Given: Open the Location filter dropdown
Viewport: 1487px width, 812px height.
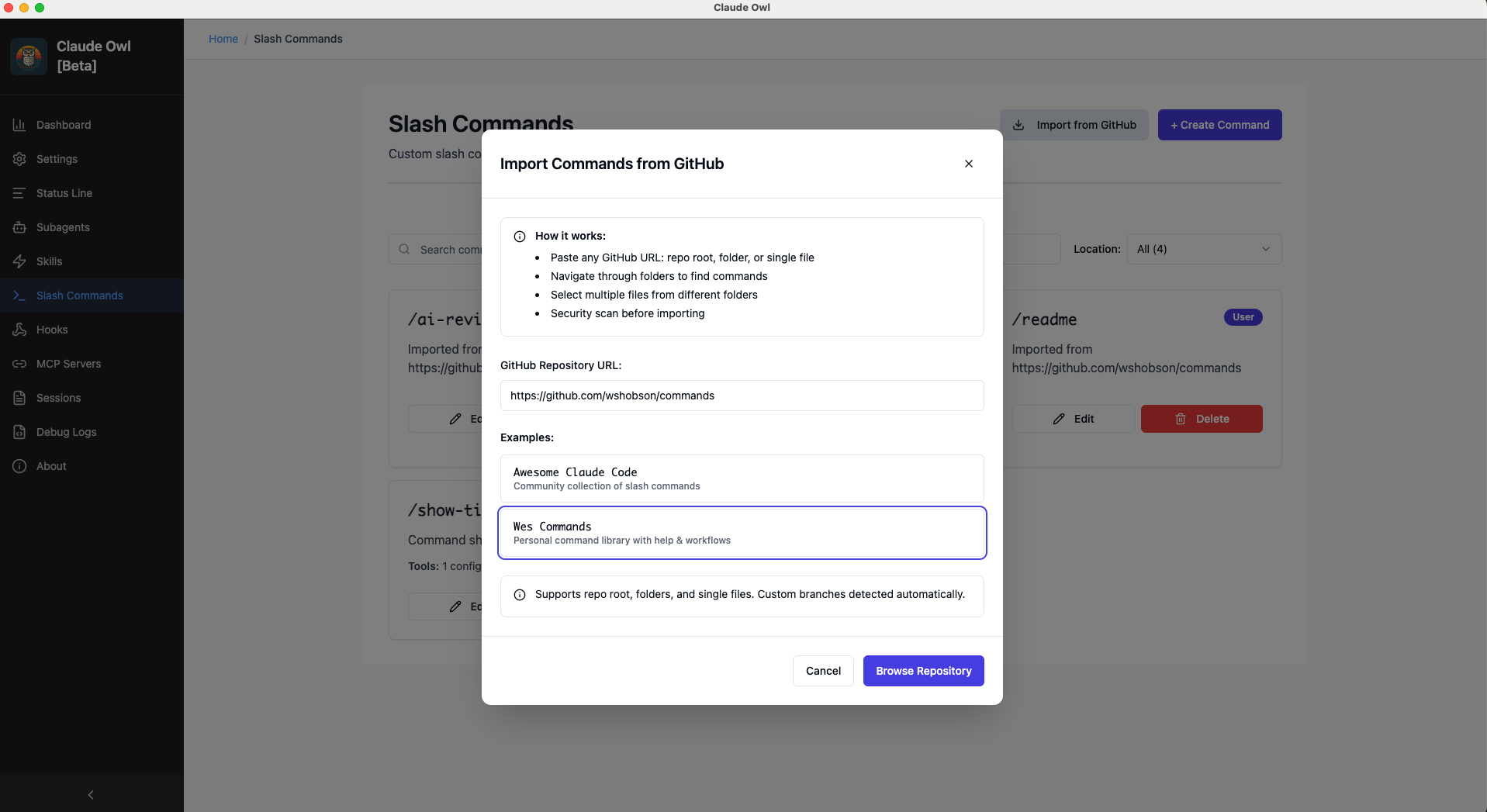Looking at the screenshot, I should point(1203,249).
